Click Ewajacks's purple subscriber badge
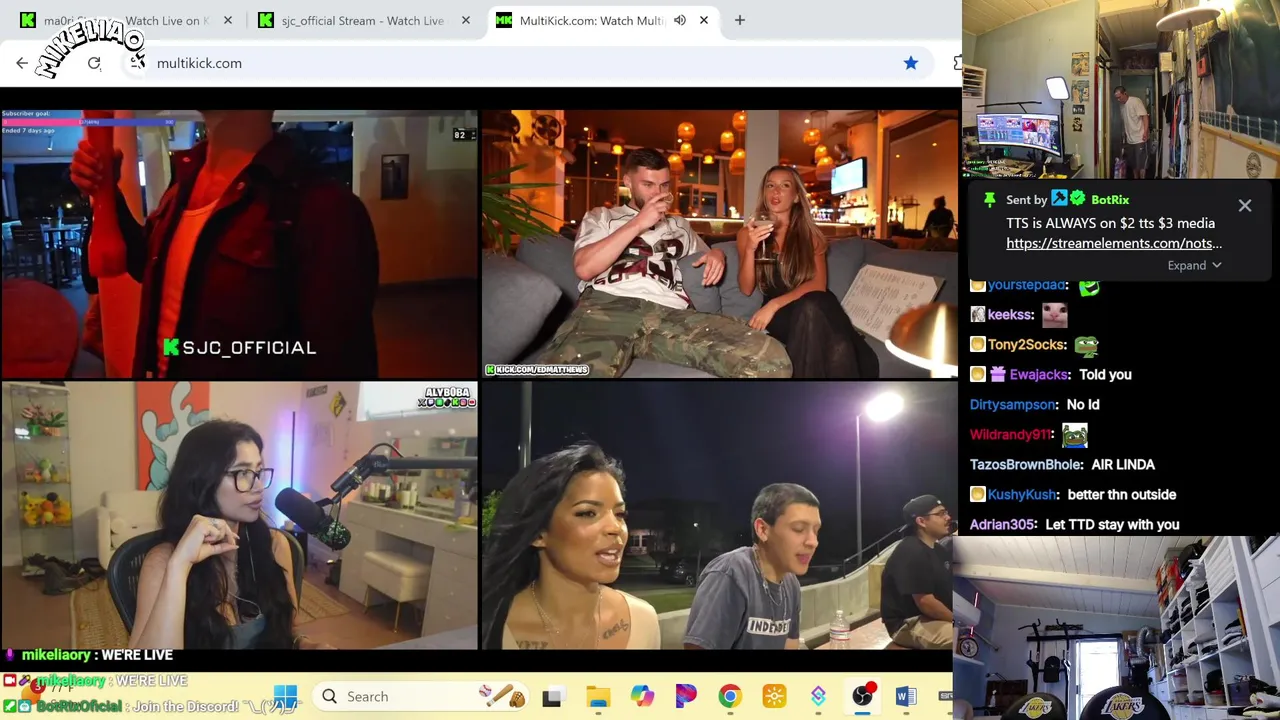This screenshot has width=1280, height=720. click(998, 374)
